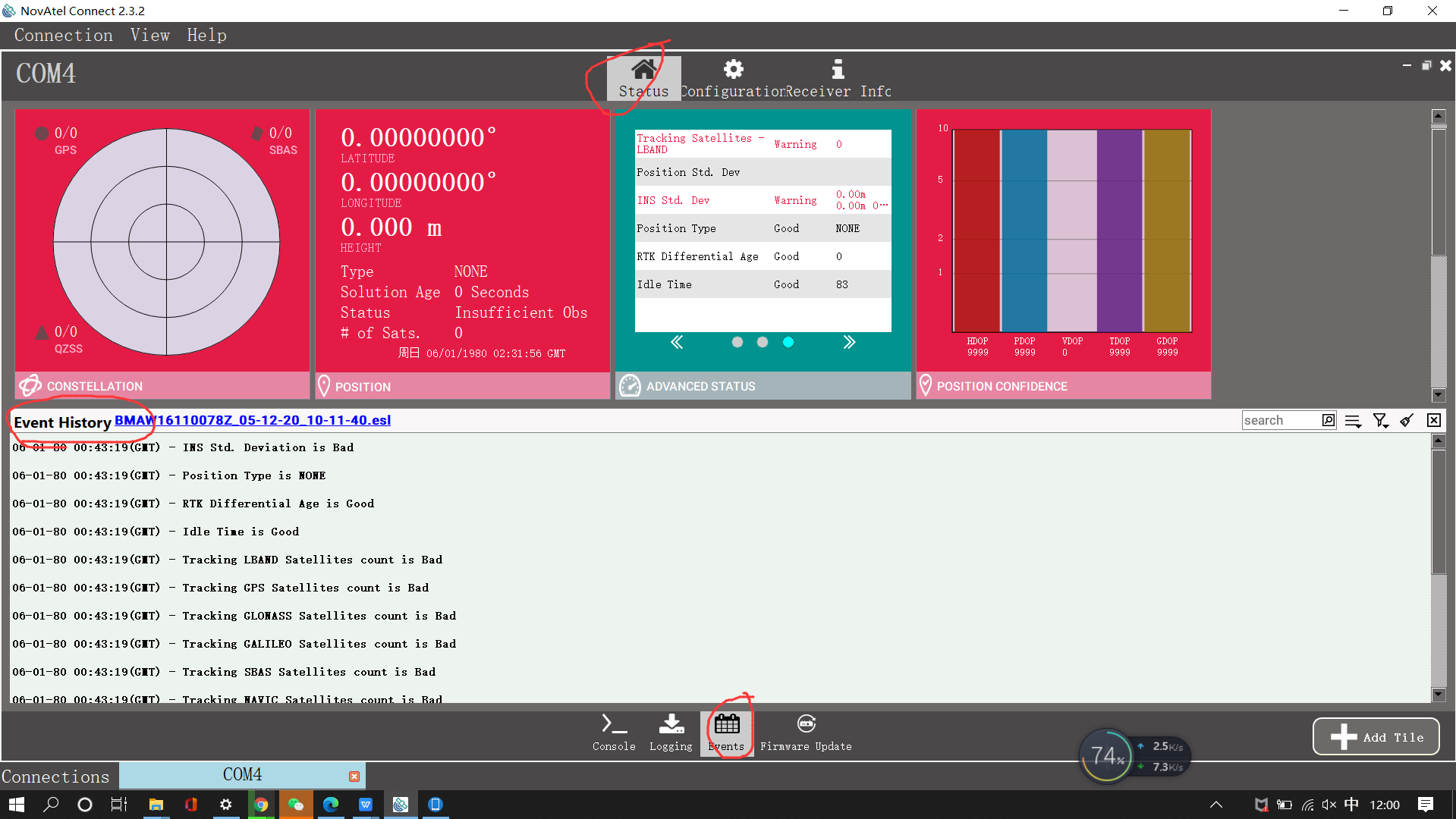The image size is (1456, 819).
Task: Open the BMAW16110078Z esl log link
Action: [253, 420]
